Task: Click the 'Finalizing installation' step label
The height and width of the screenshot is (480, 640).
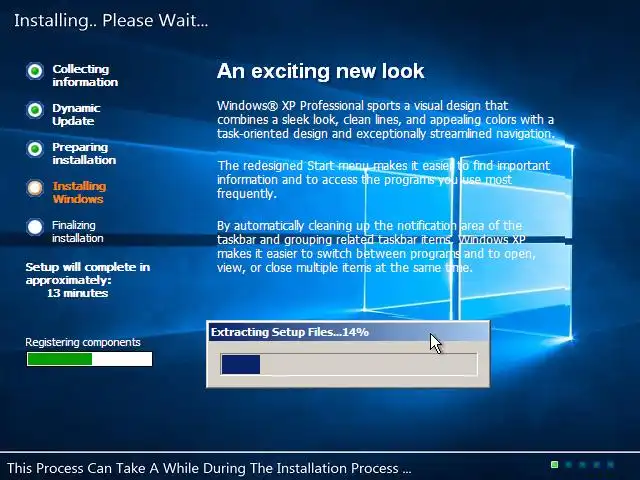Action: point(78,231)
